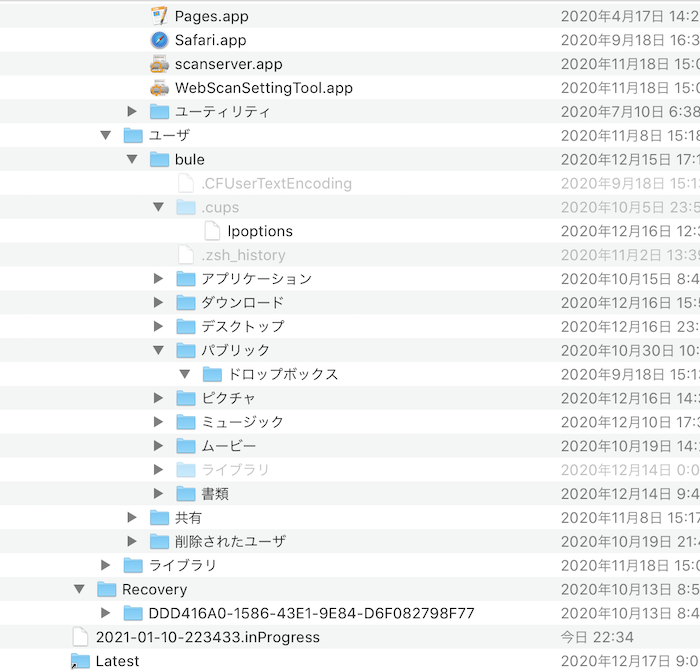Screen dimensions: 700x670
Task: Click the 2021-01-10-223433.inProgress file icon
Action: pos(80,637)
